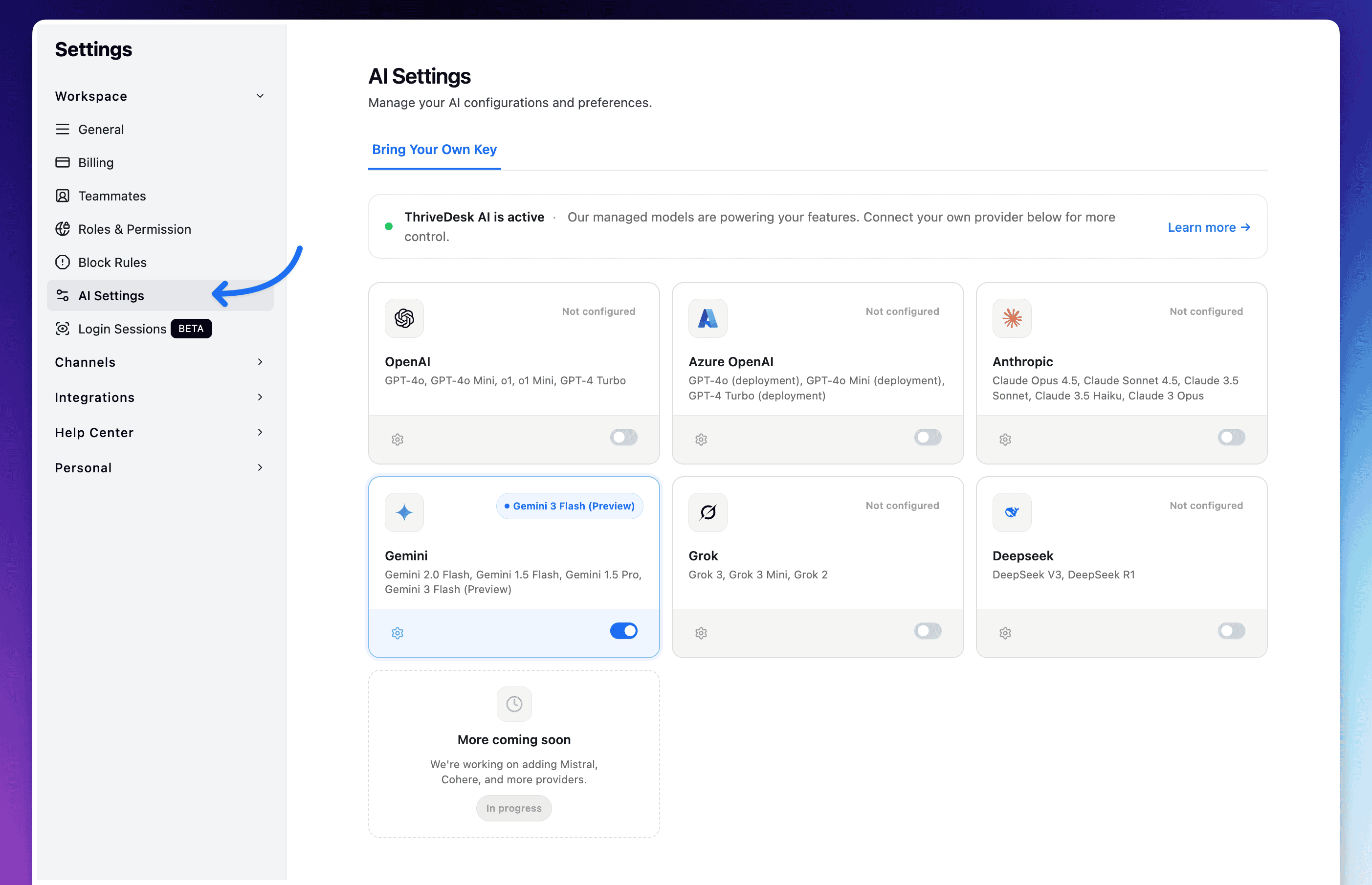The image size is (1372, 885).
Task: Click the Azure OpenAI logo icon
Action: [708, 318]
